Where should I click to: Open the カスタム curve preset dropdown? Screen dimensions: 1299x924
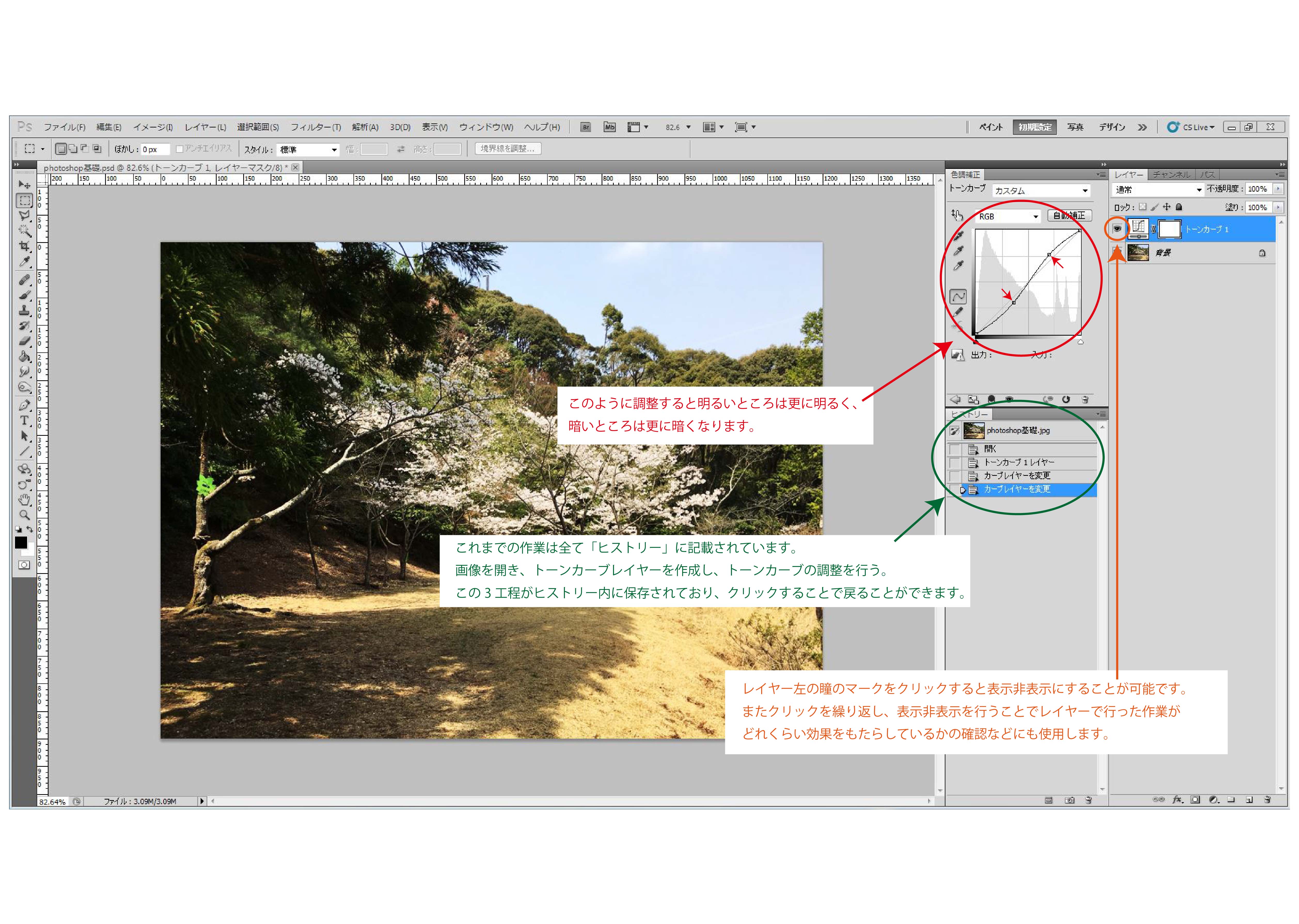coord(1041,191)
